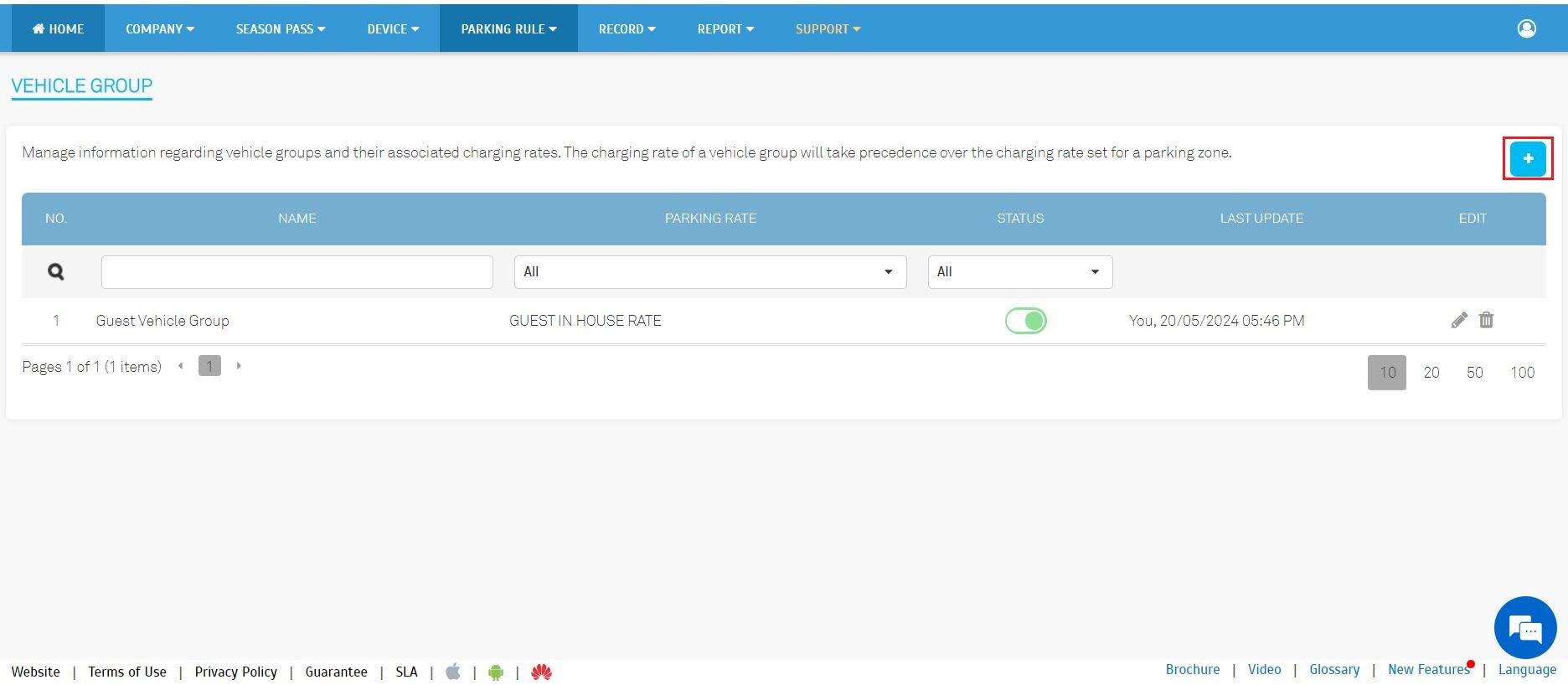Open the Parking Rule menu
Viewport: 1568px width, 685px height.
[508, 28]
